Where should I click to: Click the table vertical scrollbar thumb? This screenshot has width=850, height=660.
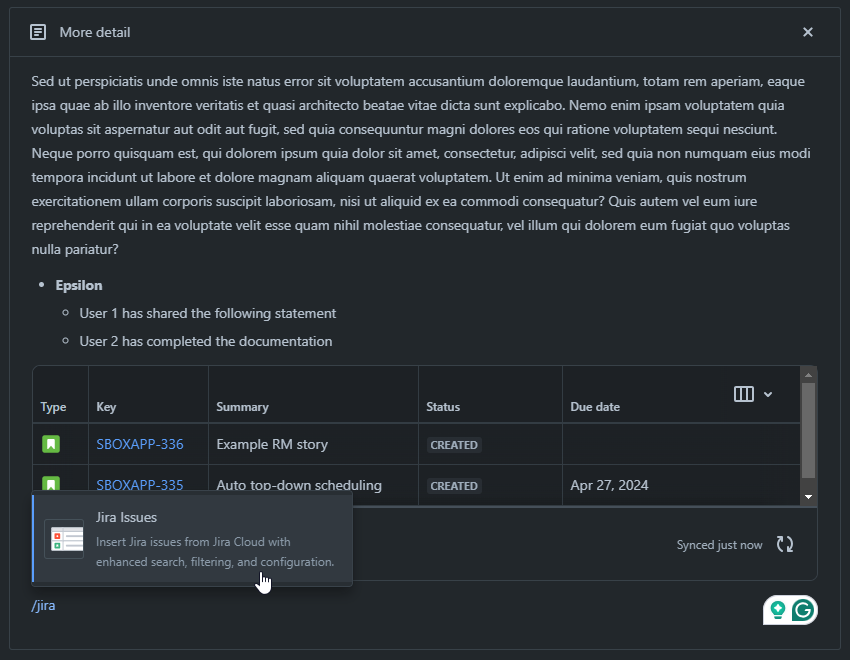point(808,431)
